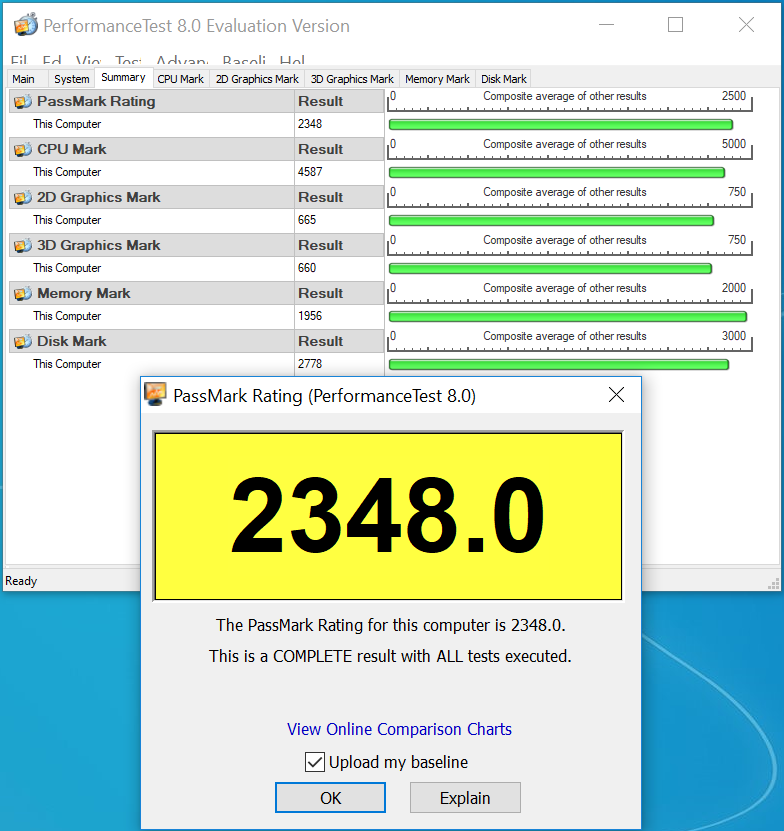
Task: Open the View menu
Action: [89, 59]
